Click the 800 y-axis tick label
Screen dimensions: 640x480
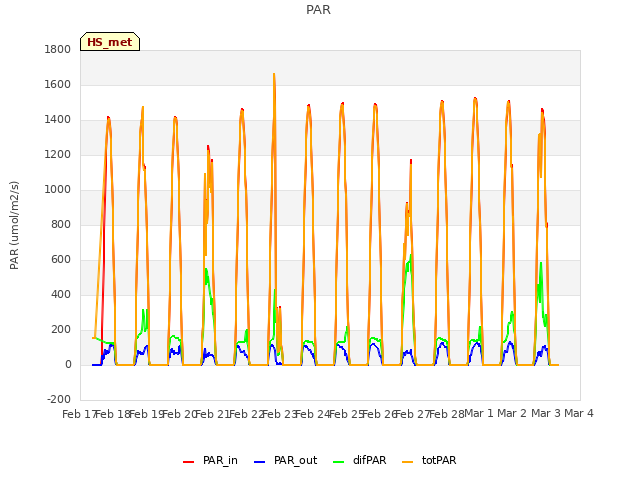(61, 224)
